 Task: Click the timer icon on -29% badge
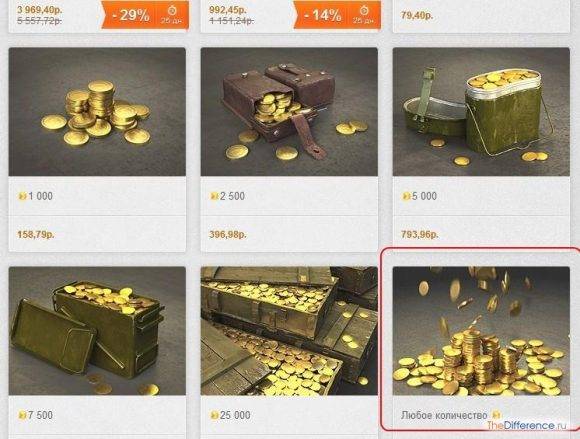pyautogui.click(x=172, y=10)
